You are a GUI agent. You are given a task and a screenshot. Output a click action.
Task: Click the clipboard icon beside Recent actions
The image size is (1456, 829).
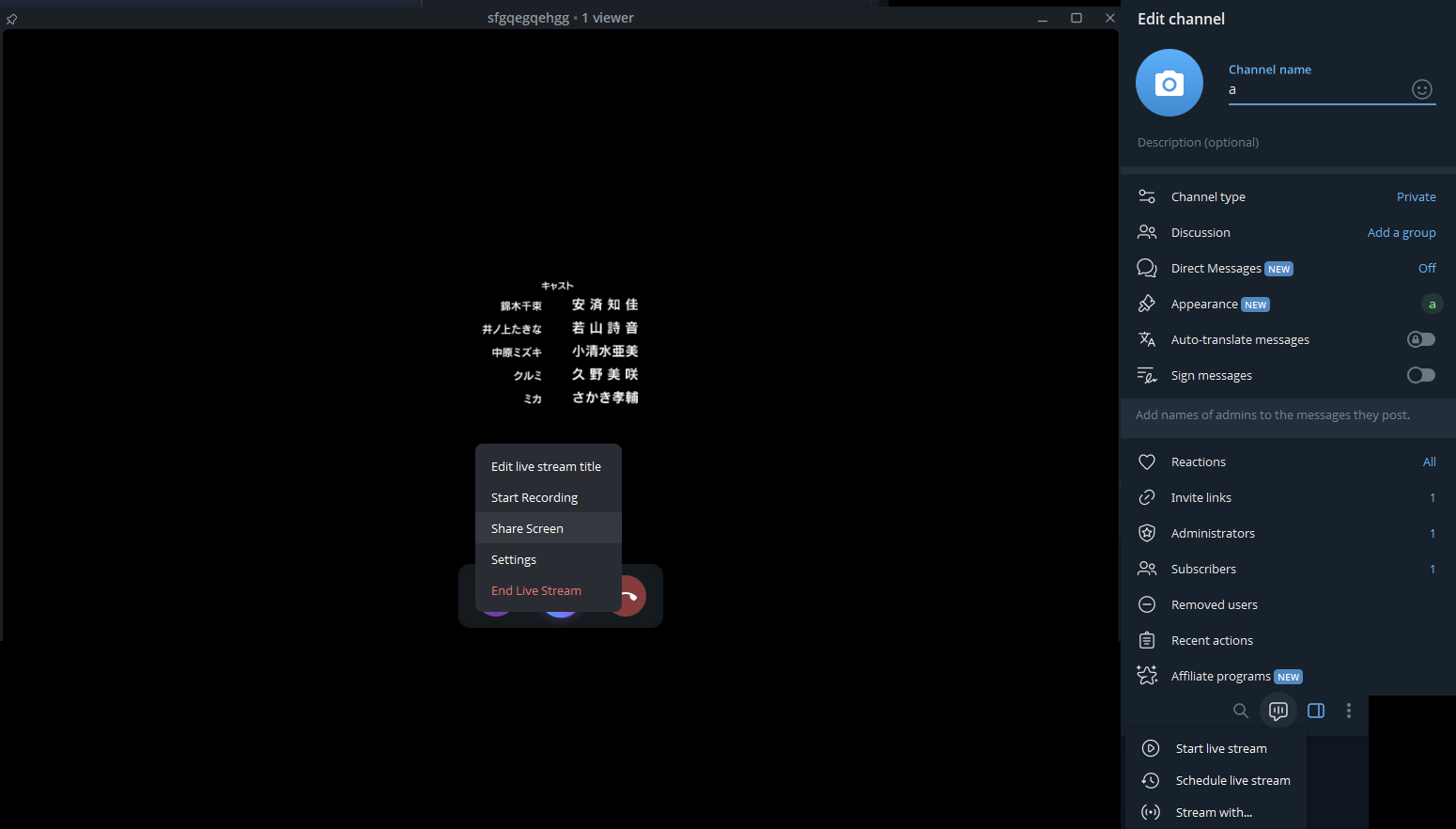coord(1147,640)
